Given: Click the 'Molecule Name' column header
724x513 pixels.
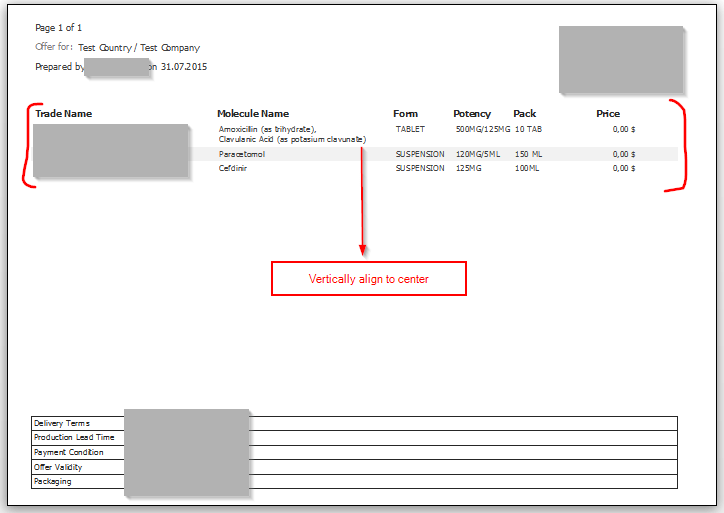Looking at the screenshot, I should point(253,114).
